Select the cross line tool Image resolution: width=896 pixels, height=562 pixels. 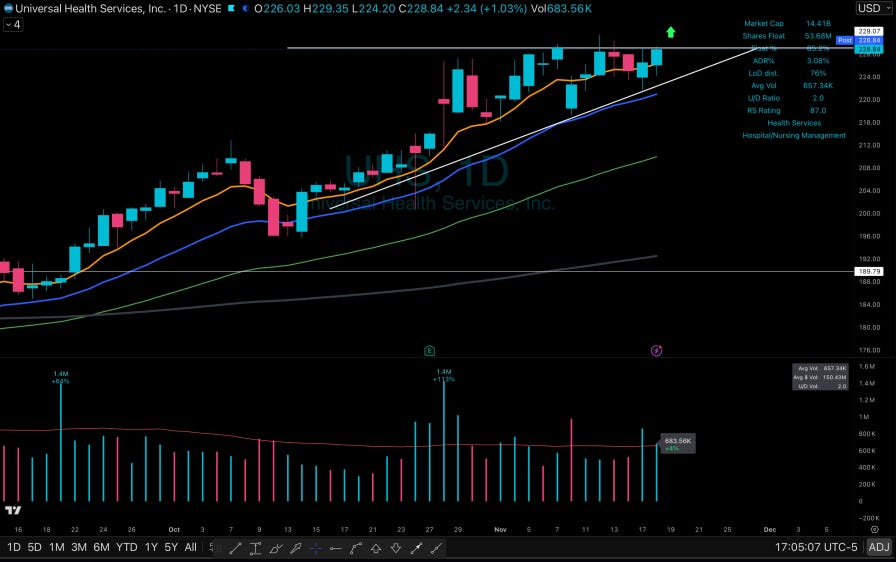point(315,549)
